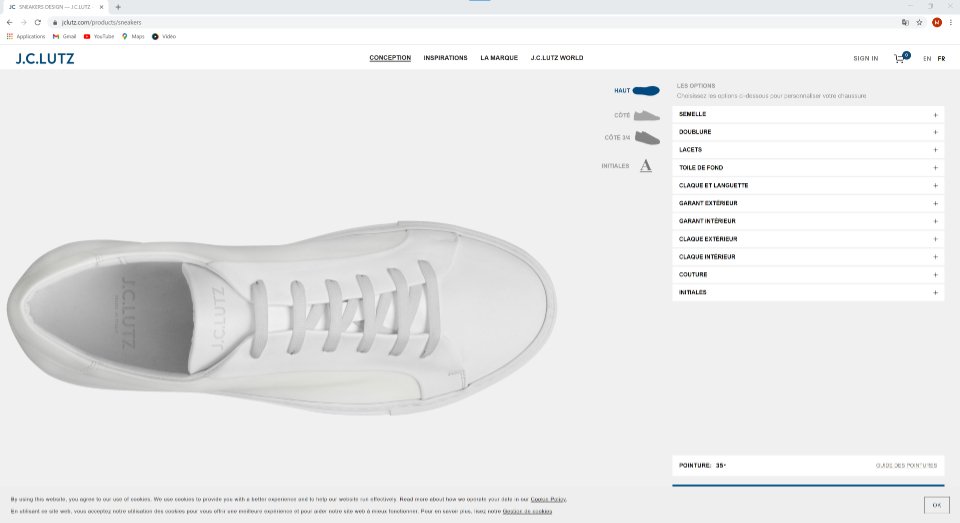Choose the Côté 3/4 view shoe icon
Image resolution: width=960 pixels, height=523 pixels.
pos(647,138)
